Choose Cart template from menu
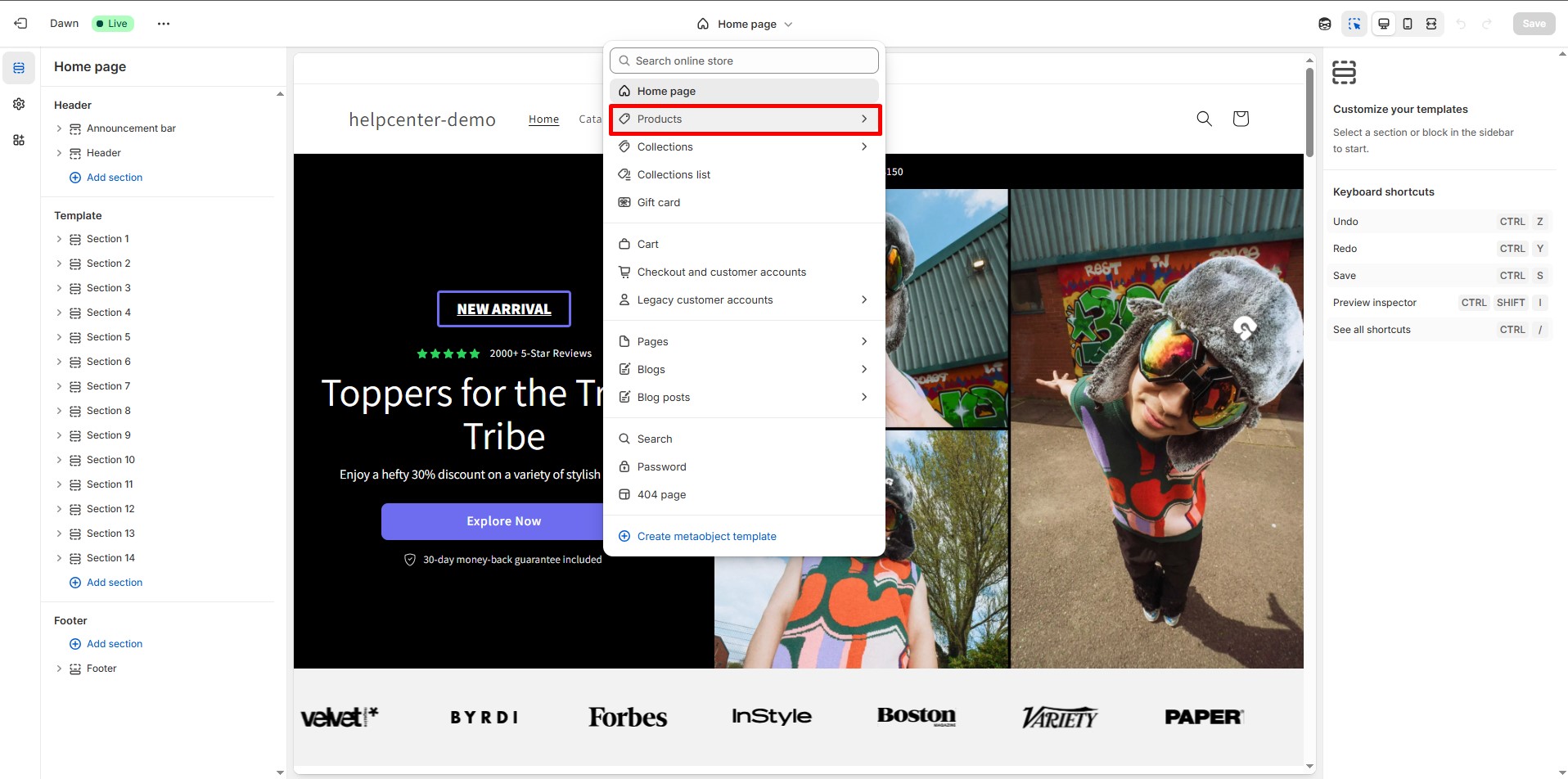Image resolution: width=1568 pixels, height=779 pixels. pyautogui.click(x=744, y=244)
